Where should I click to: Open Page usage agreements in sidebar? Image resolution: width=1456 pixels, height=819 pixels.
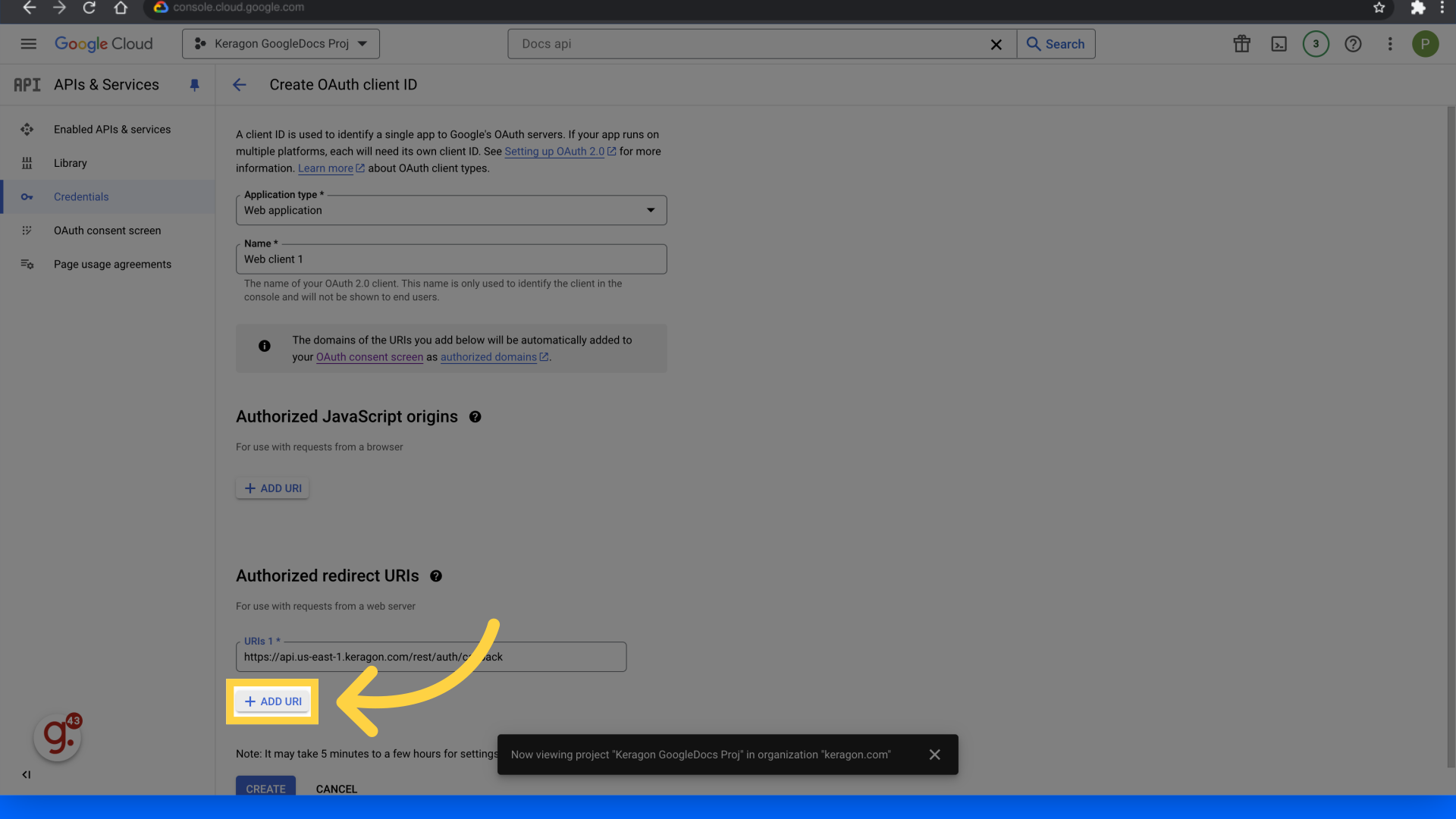(x=112, y=265)
